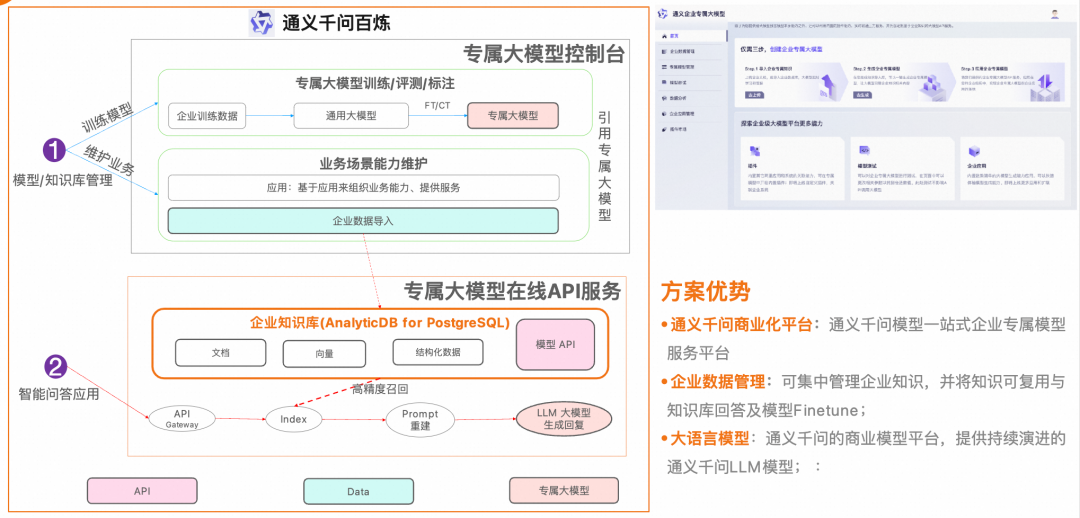This screenshot has height=518, width=1080.
Task: Open 企业数据管理 in the console sidebar menu
Action: coord(682,52)
